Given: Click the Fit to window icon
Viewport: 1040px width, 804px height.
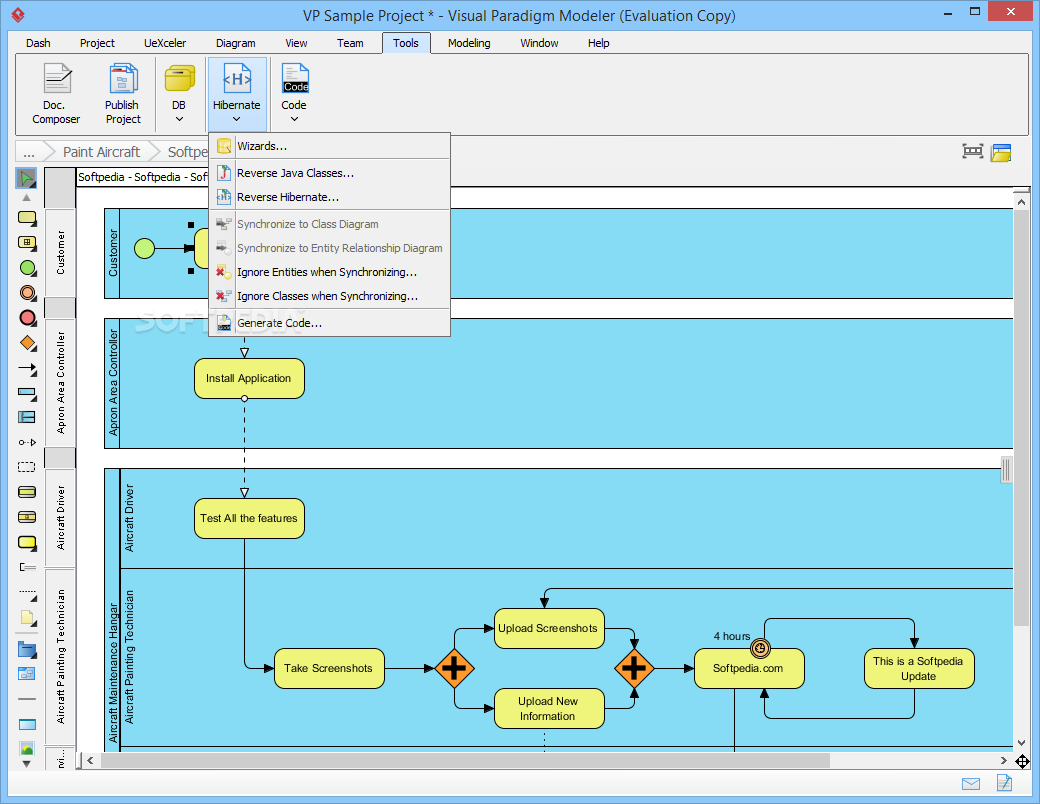Looking at the screenshot, I should click(x=972, y=152).
